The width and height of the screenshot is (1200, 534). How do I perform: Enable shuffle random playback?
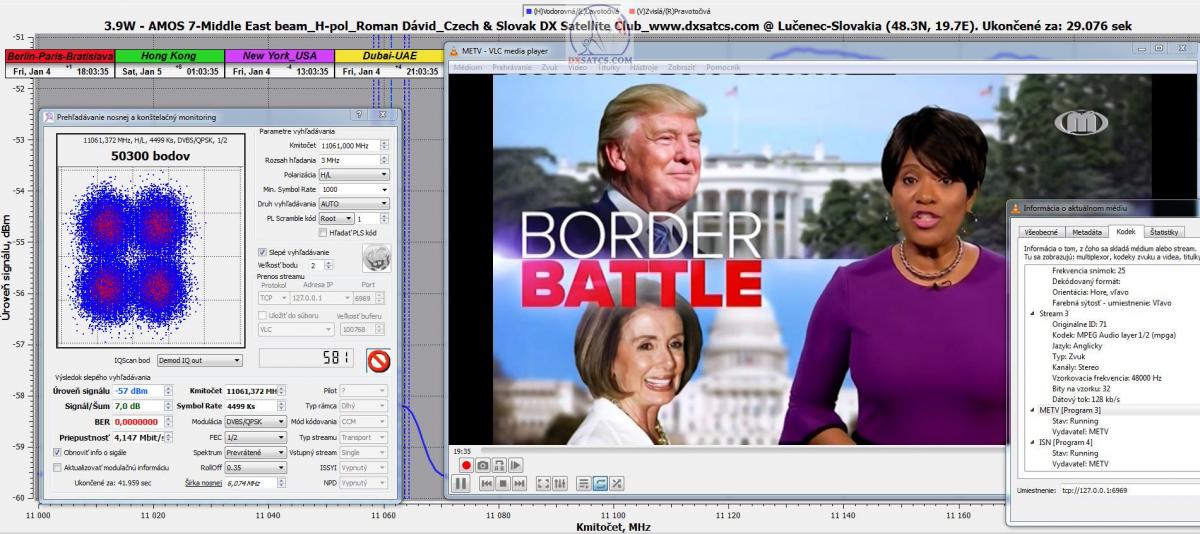click(x=617, y=484)
